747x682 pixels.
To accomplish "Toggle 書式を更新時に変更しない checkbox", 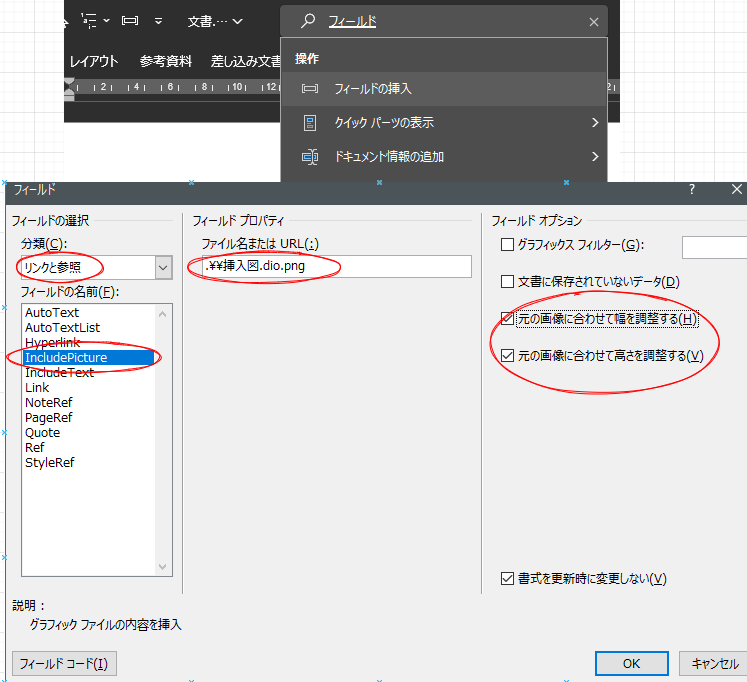I will click(x=507, y=578).
